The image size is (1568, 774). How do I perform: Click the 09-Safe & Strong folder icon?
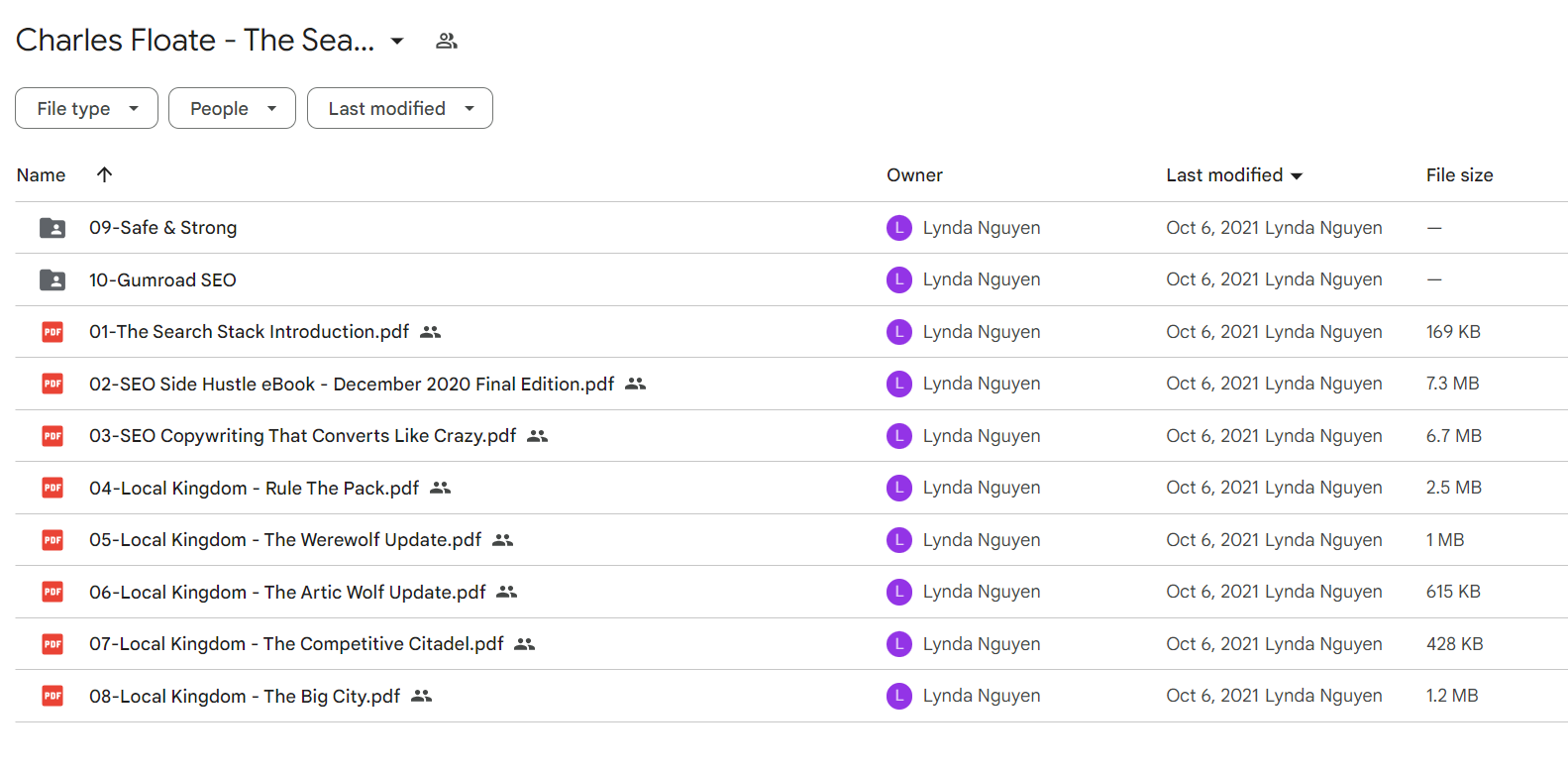click(x=52, y=228)
